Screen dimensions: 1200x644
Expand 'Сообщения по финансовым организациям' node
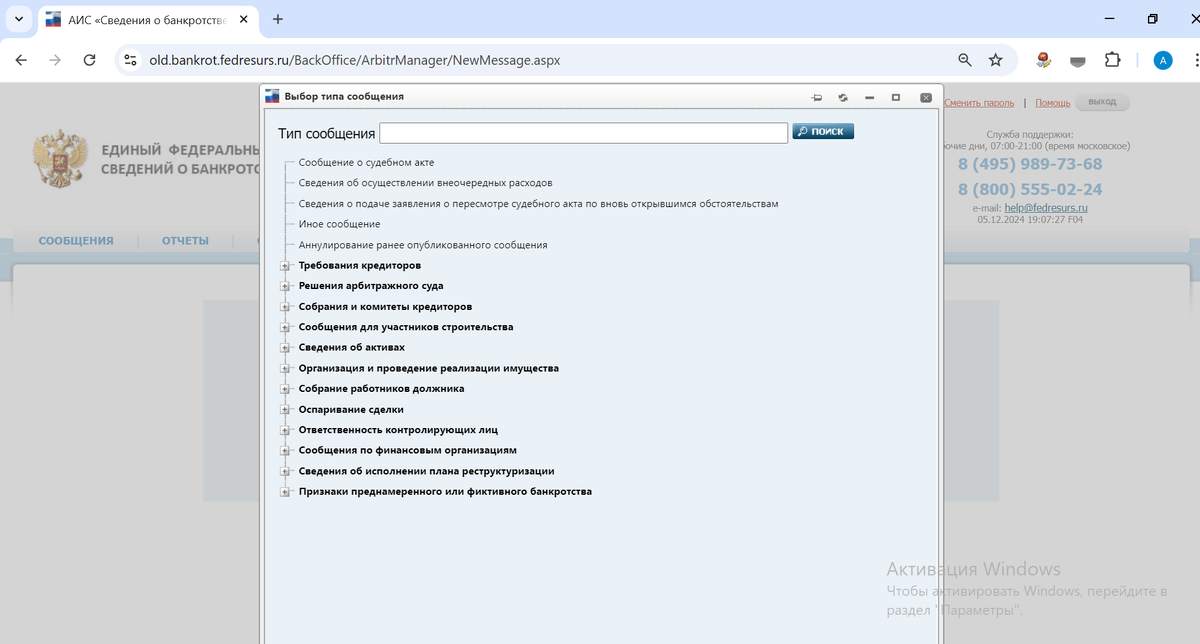(x=285, y=451)
